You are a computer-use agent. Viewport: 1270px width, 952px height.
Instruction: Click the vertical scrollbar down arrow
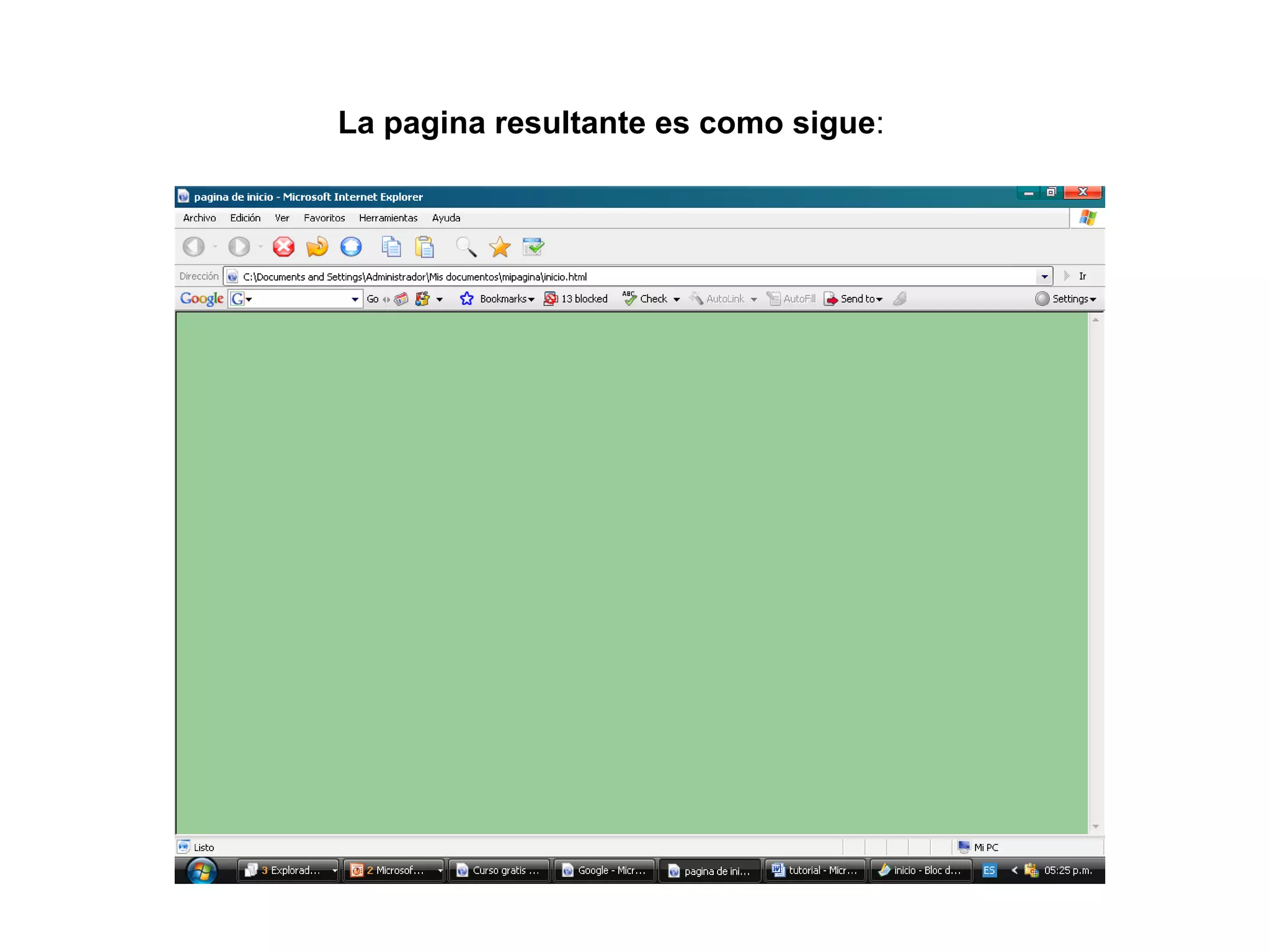click(1096, 827)
